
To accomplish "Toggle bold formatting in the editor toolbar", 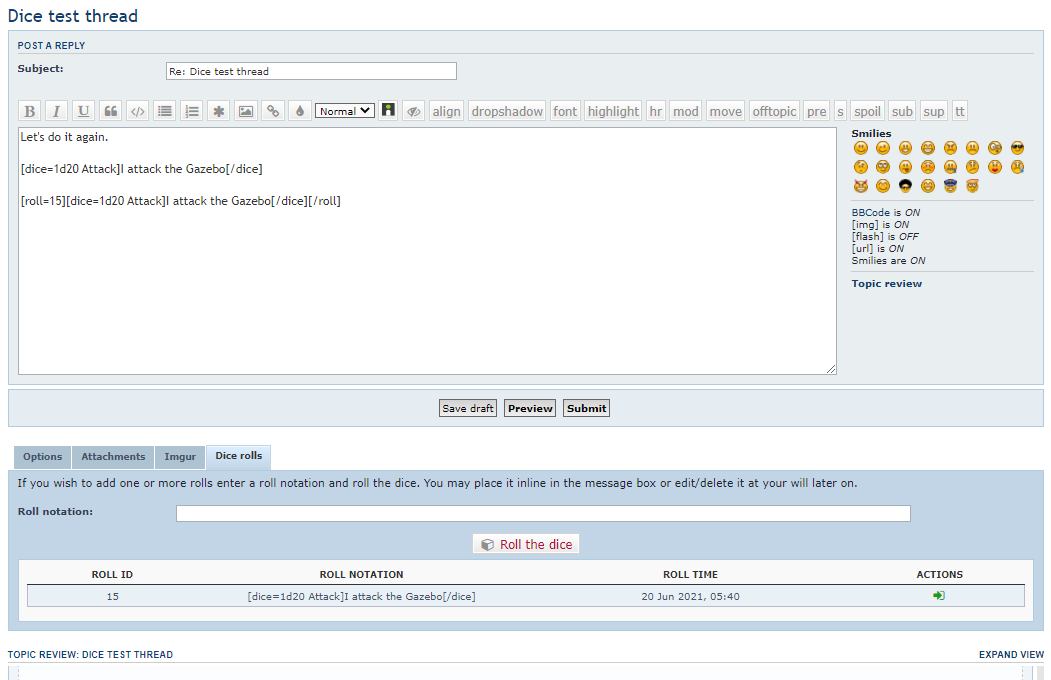I will [x=30, y=111].
